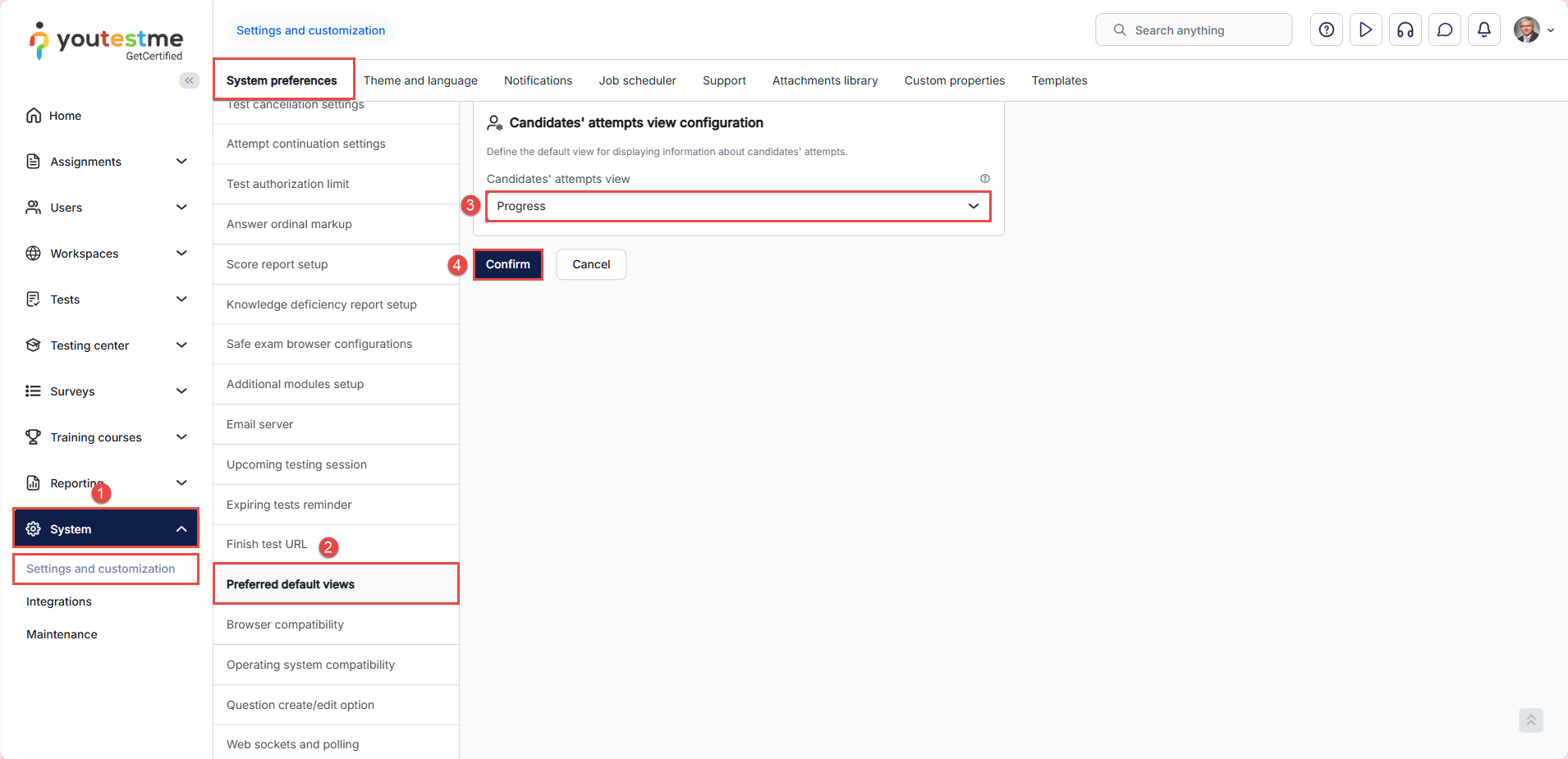Open the notifications bell icon
The height and width of the screenshot is (759, 1568).
point(1483,30)
